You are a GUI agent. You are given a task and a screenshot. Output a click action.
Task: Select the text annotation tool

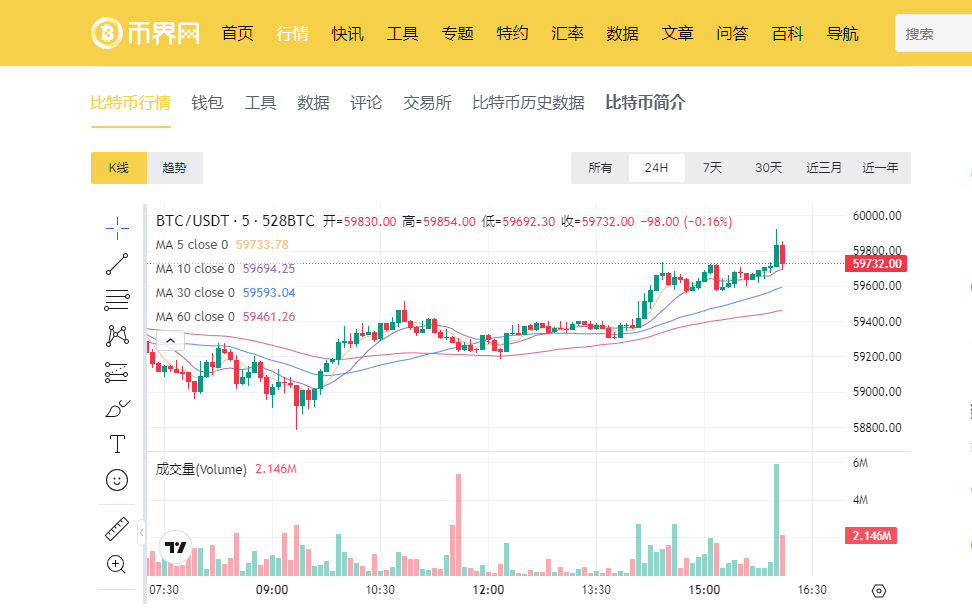coord(117,444)
